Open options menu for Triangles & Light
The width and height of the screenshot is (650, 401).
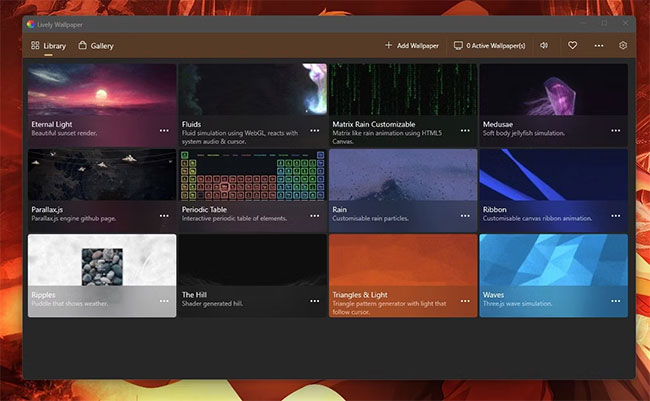click(465, 301)
